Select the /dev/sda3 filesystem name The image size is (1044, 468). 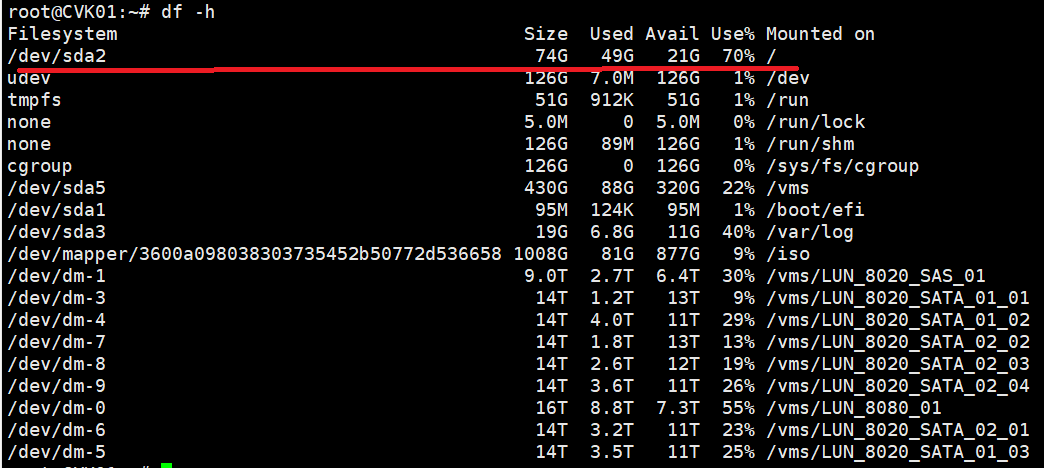(x=57, y=232)
